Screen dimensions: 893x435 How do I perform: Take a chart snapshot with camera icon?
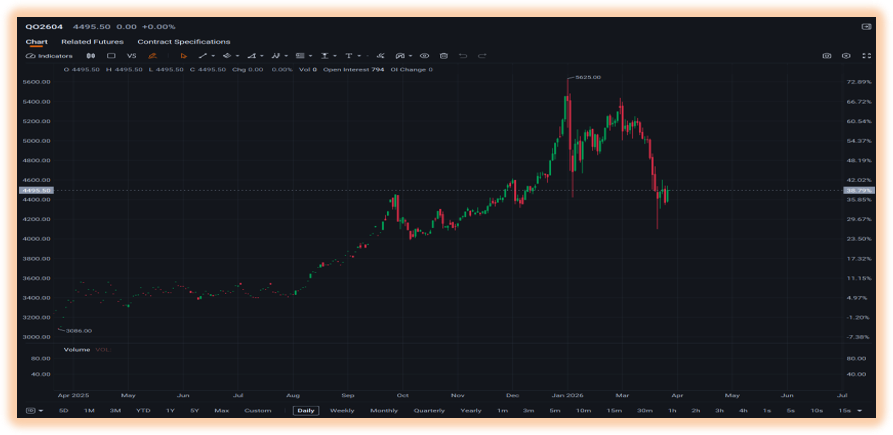[x=826, y=56]
